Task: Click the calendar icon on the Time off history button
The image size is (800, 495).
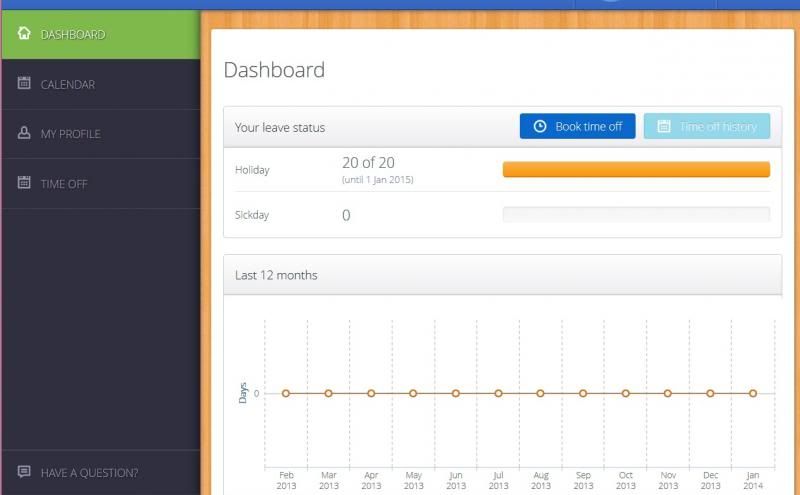Action: click(664, 126)
